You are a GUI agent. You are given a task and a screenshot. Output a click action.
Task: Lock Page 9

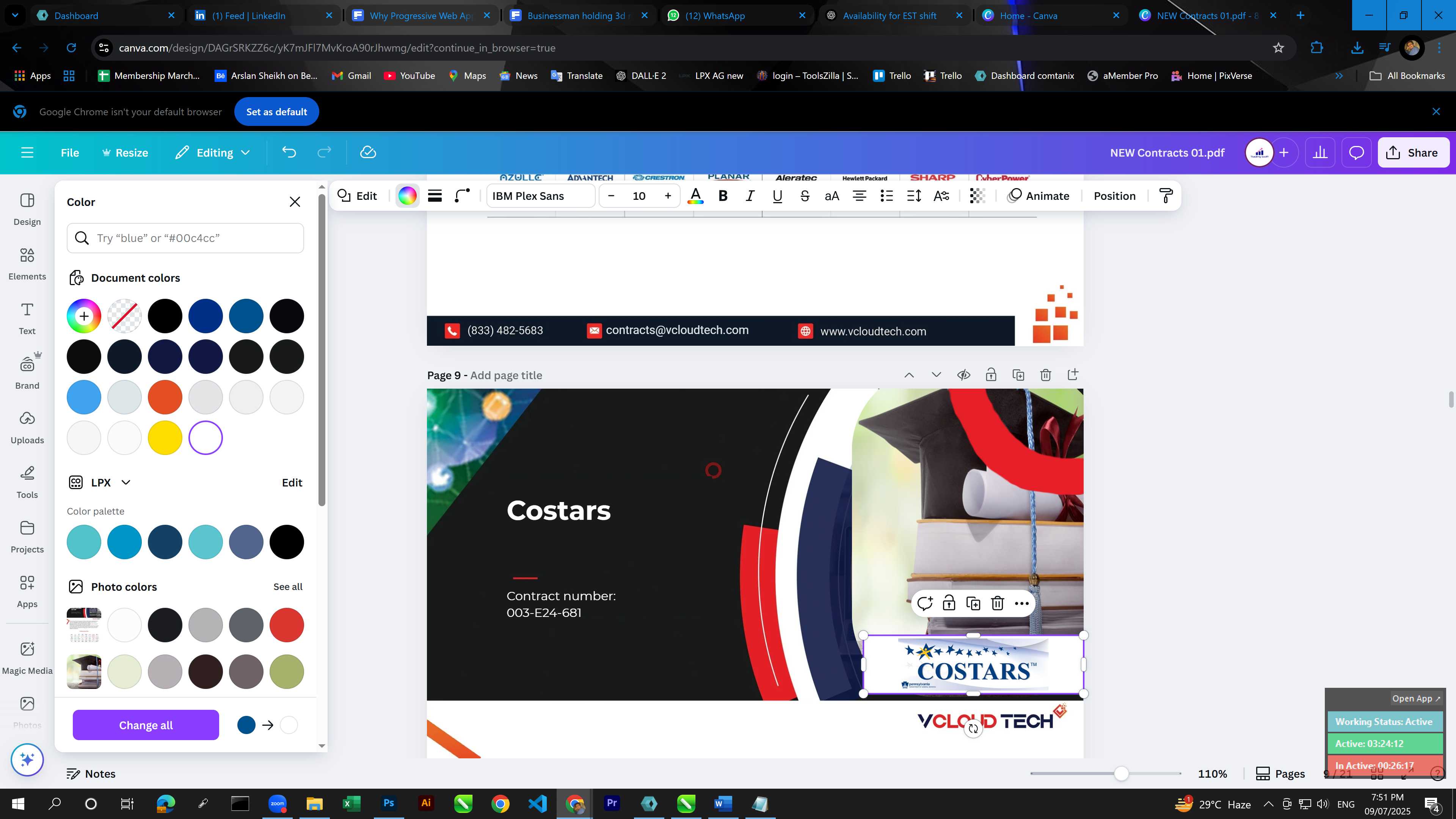(991, 375)
